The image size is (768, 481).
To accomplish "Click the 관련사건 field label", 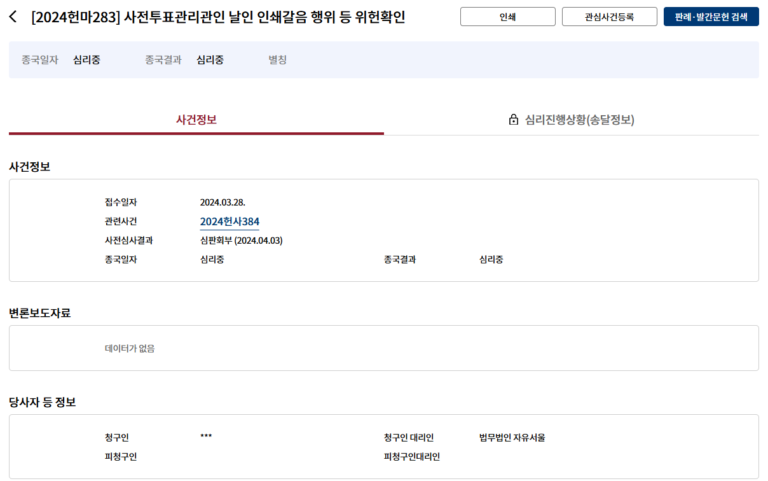I will point(121,221).
